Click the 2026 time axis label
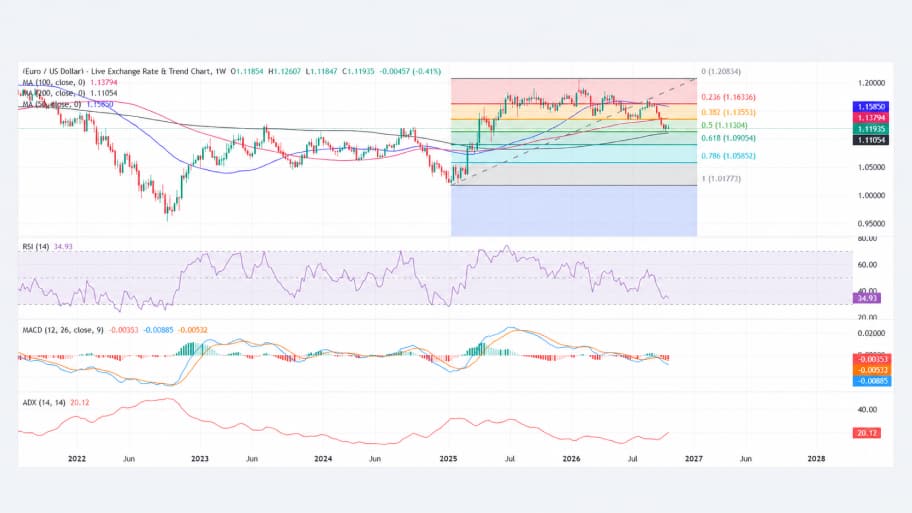 571,459
